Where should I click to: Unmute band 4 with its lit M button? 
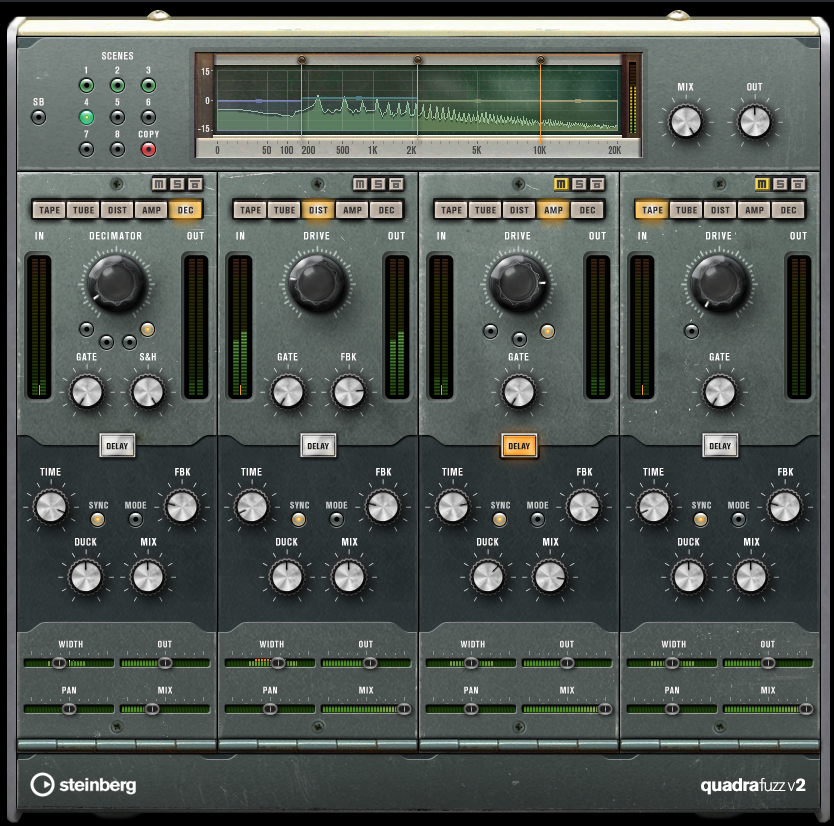coord(762,184)
